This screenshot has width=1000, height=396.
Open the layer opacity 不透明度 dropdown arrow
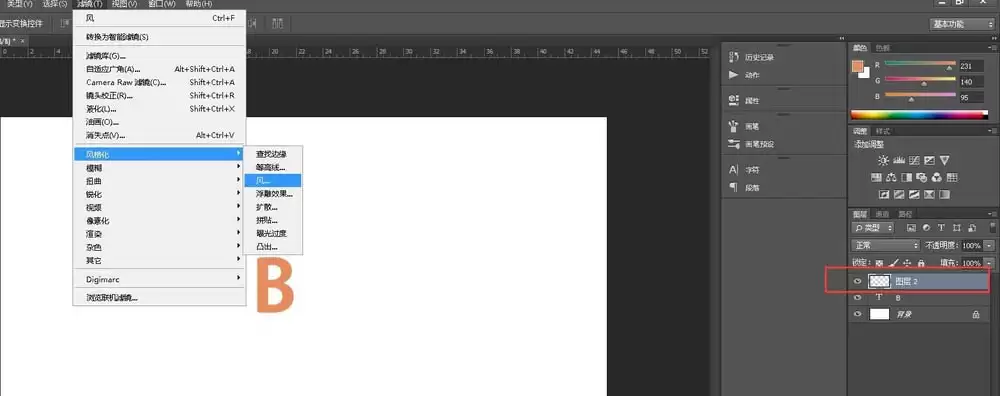tap(989, 246)
